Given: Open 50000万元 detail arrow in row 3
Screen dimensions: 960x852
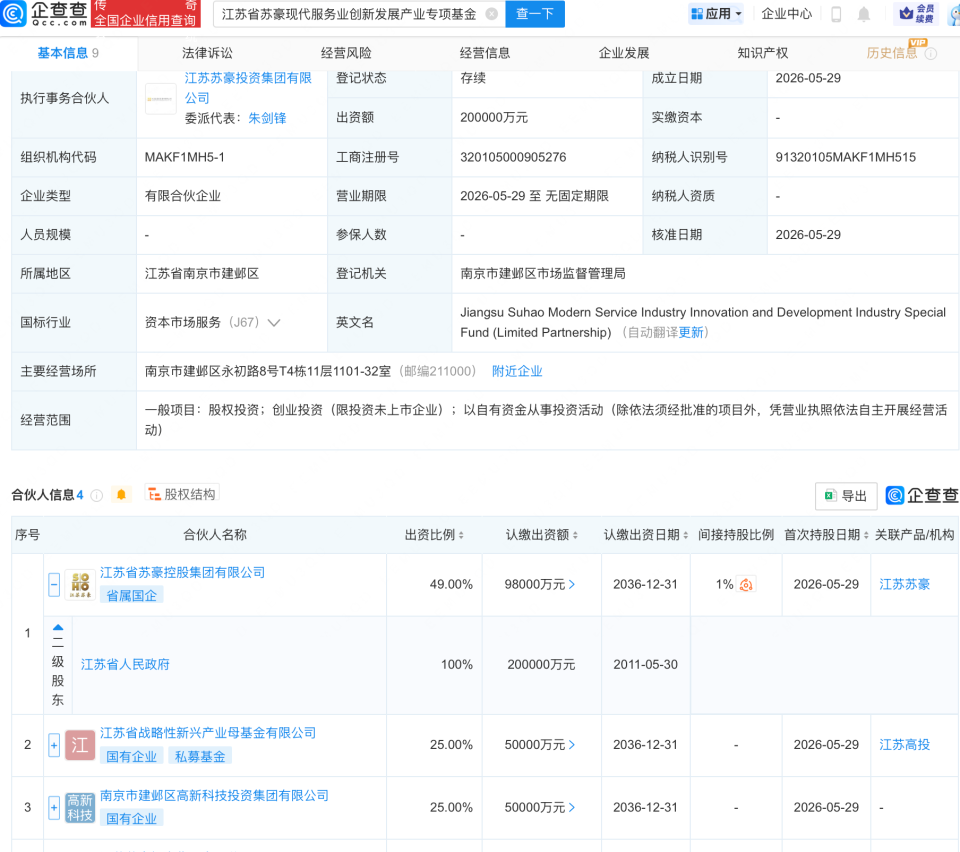Looking at the screenshot, I should pos(572,808).
